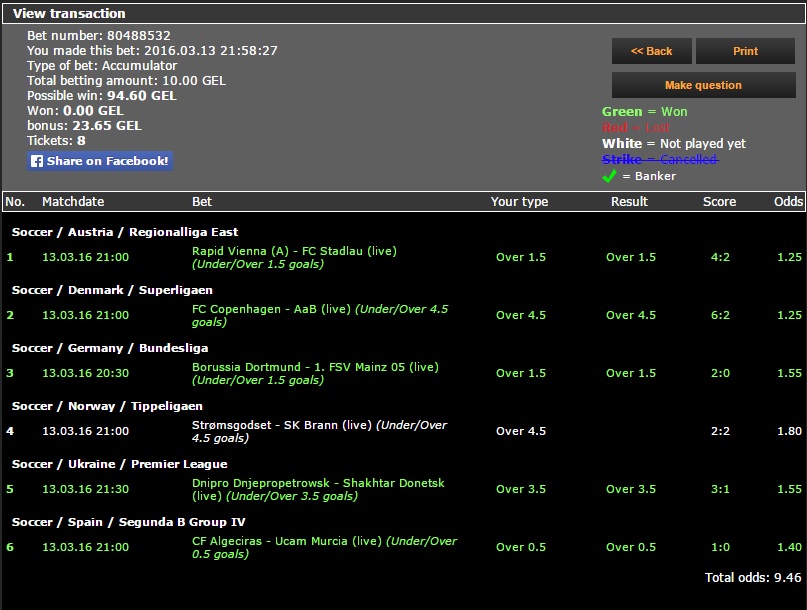Click the 3:1 score for Dnipro

[720, 490]
